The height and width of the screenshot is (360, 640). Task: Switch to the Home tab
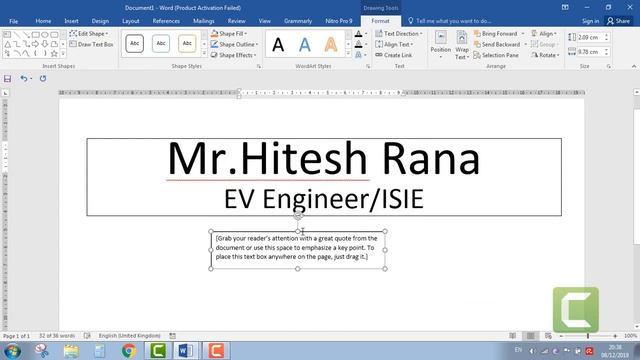43,21
